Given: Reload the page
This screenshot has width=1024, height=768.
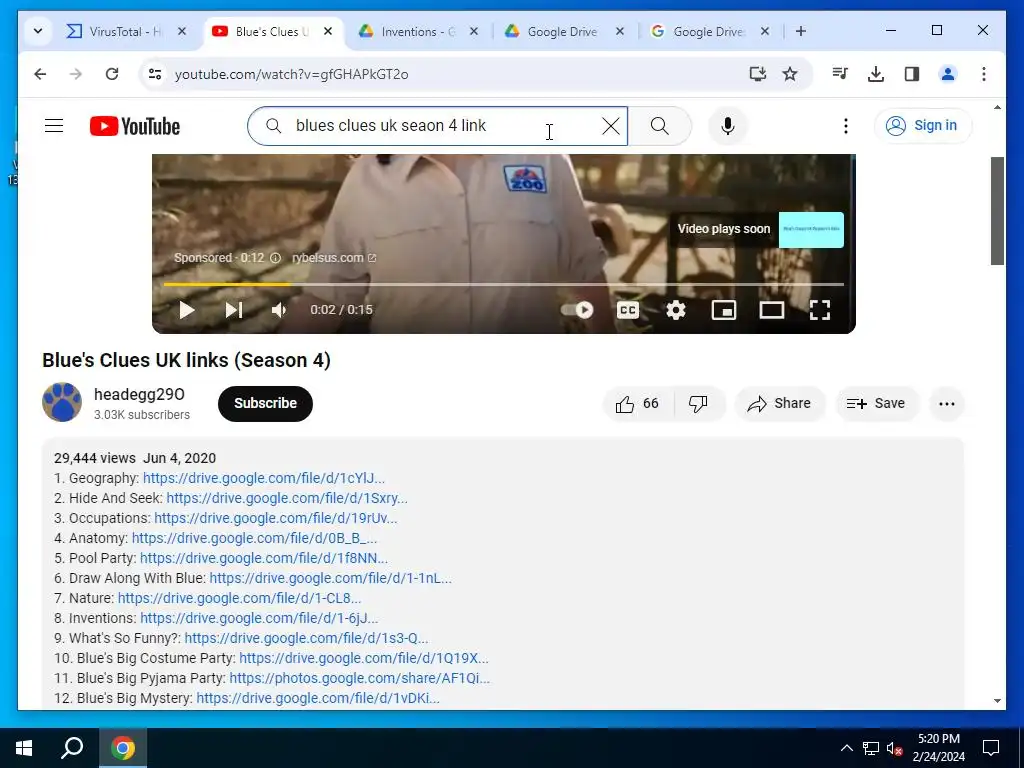Looking at the screenshot, I should pyautogui.click(x=112, y=74).
